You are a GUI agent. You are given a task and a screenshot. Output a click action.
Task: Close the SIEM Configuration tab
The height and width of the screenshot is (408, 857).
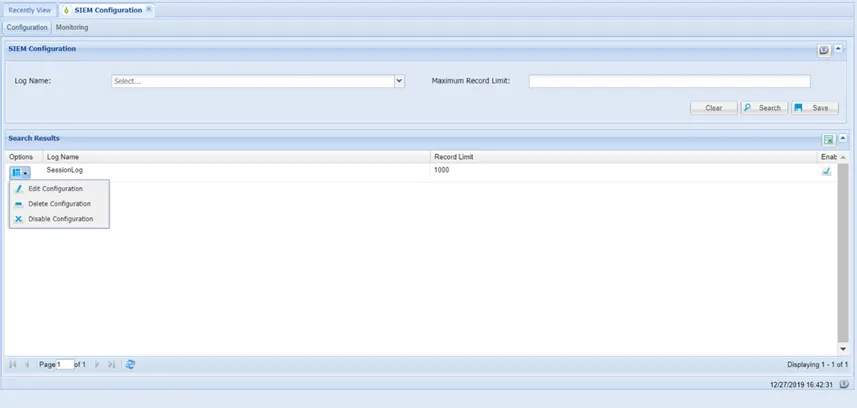pyautogui.click(x=149, y=10)
